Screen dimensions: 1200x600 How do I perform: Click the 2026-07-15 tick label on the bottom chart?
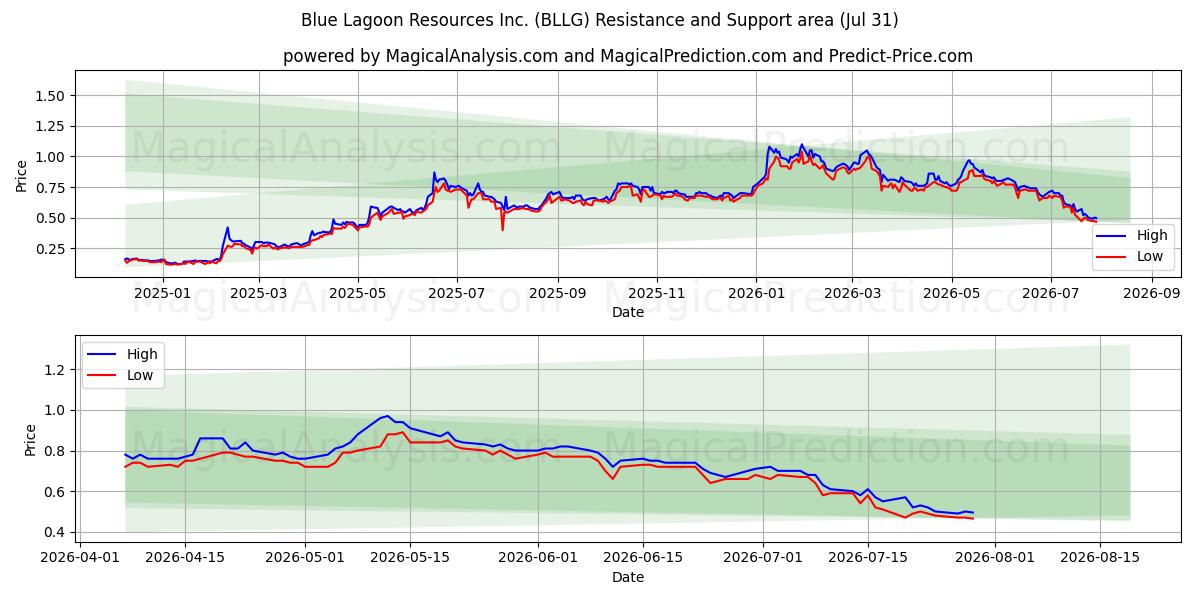coord(868,559)
